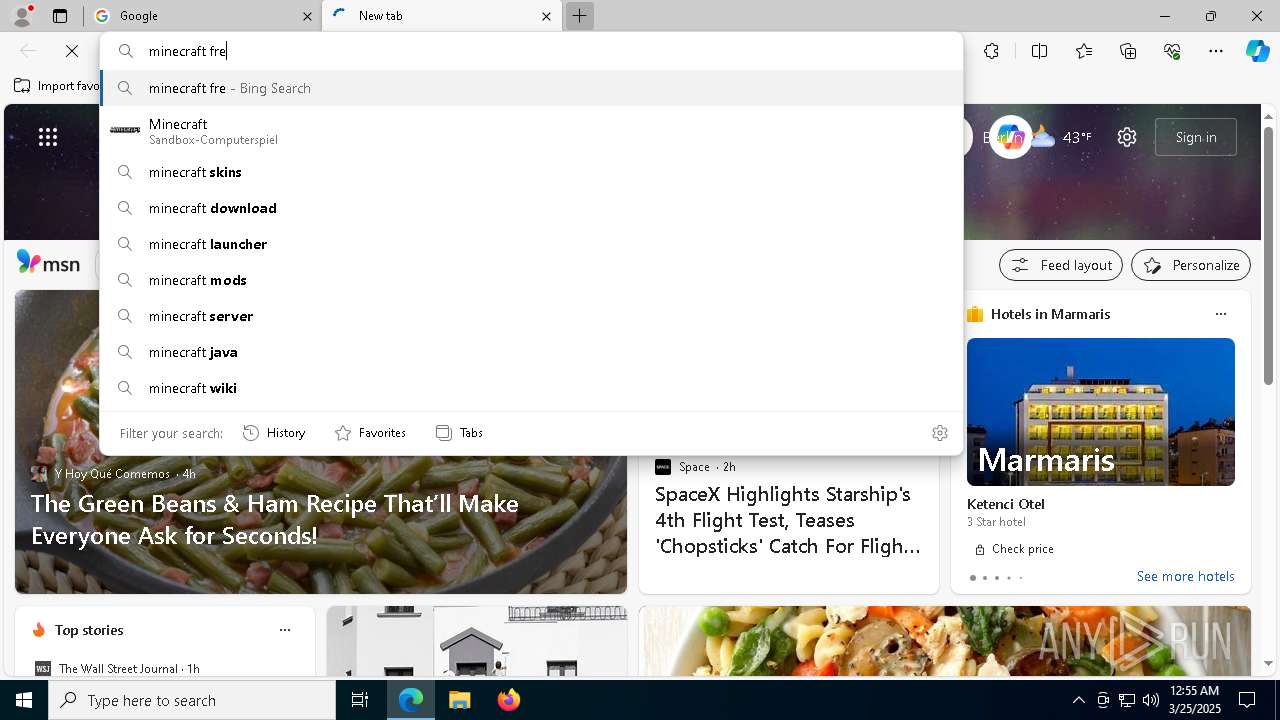Select the 'minecraft java' suggestion
Viewport: 1280px width, 720px height.
pyautogui.click(x=531, y=352)
